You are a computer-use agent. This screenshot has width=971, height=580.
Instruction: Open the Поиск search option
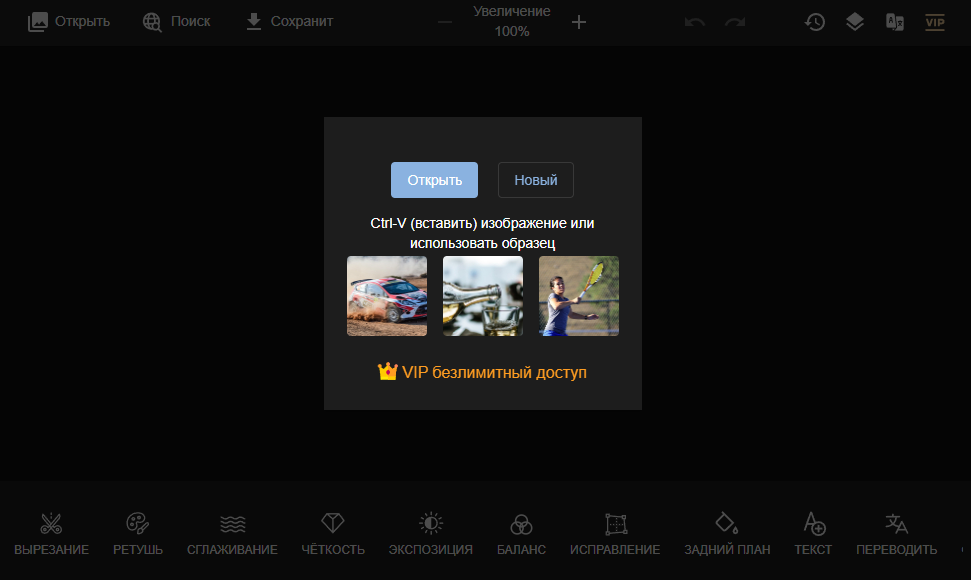(176, 20)
